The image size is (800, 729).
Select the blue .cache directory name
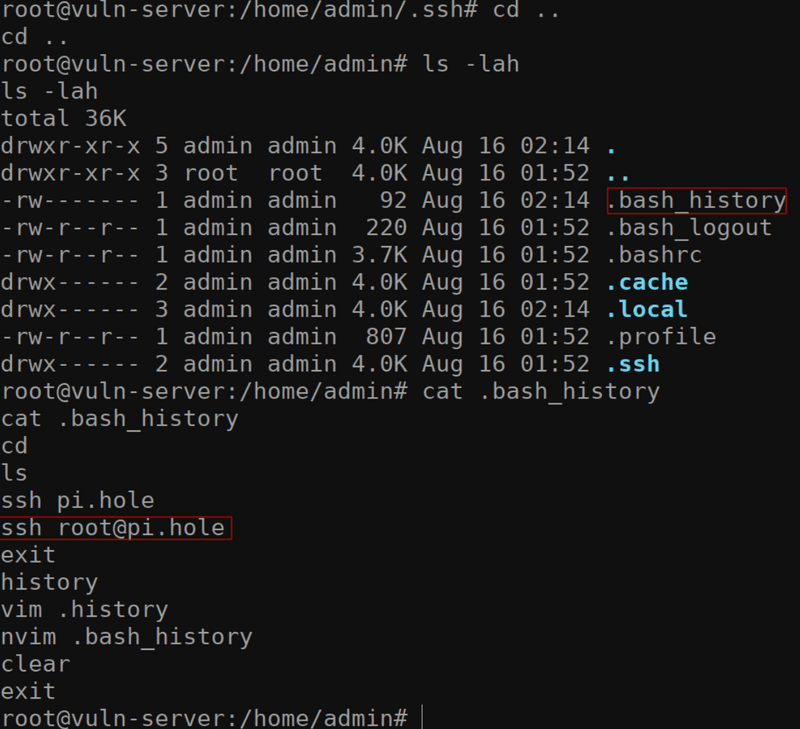pos(647,282)
